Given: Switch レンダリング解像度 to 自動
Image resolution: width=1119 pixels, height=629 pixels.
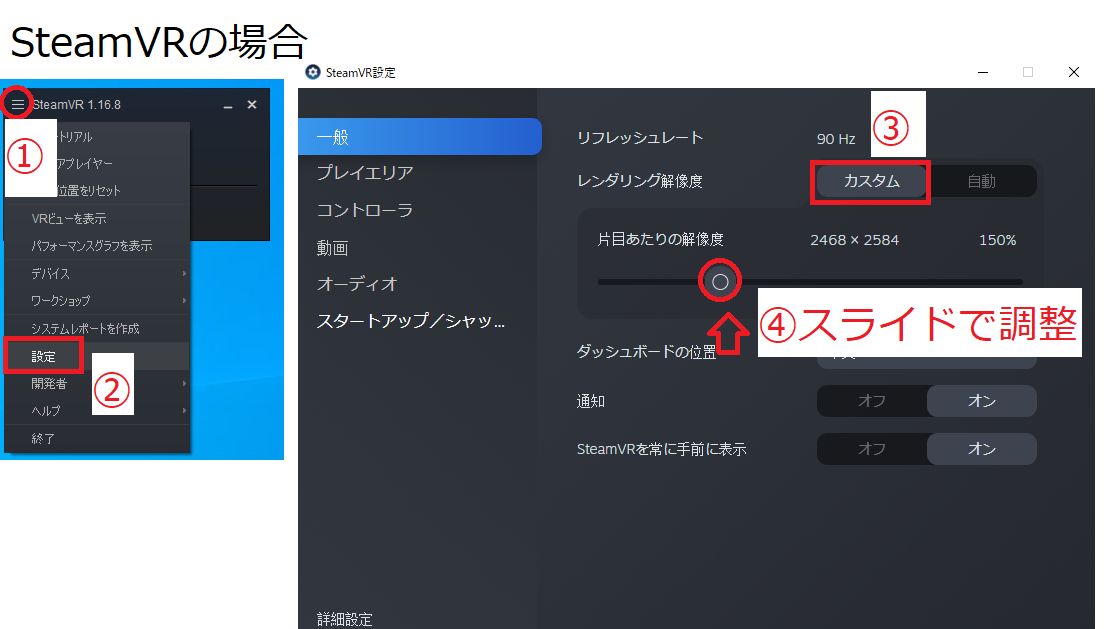Looking at the screenshot, I should [x=983, y=181].
